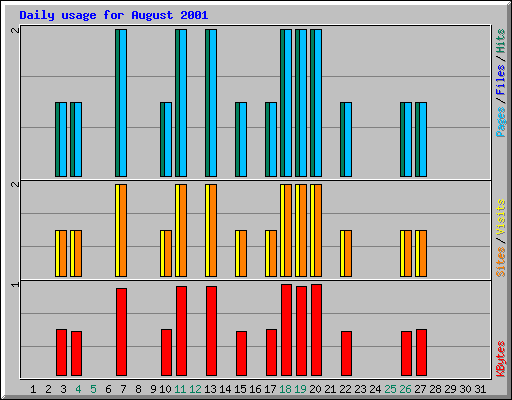Viewport: 512px width, 400px height.
Task: Click the yellow Visits bar for day 4
Action: [72, 253]
